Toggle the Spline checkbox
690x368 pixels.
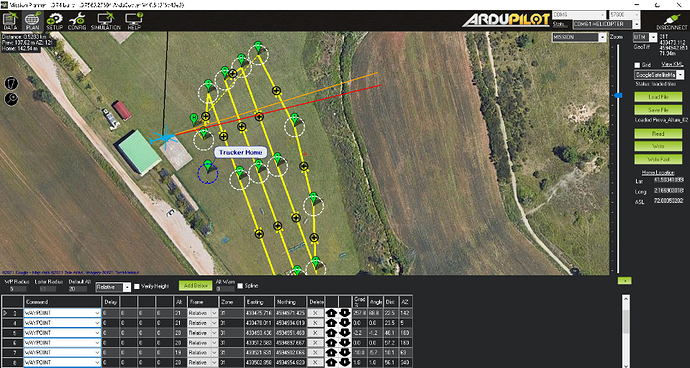coord(240,286)
